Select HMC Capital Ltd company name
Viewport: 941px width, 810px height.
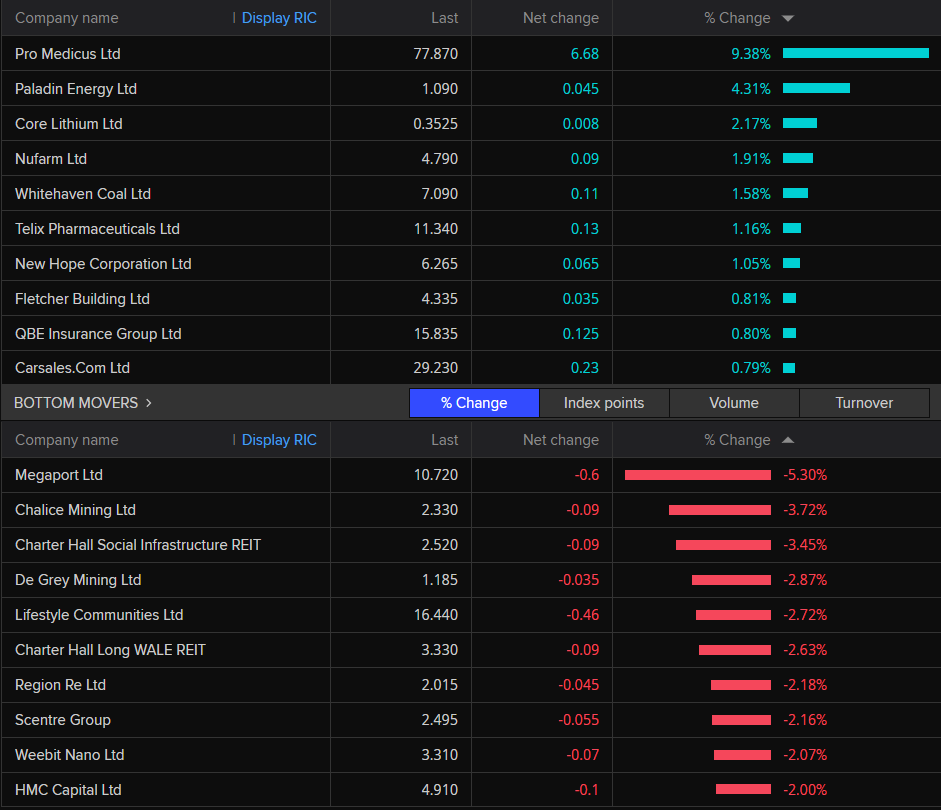(68, 790)
